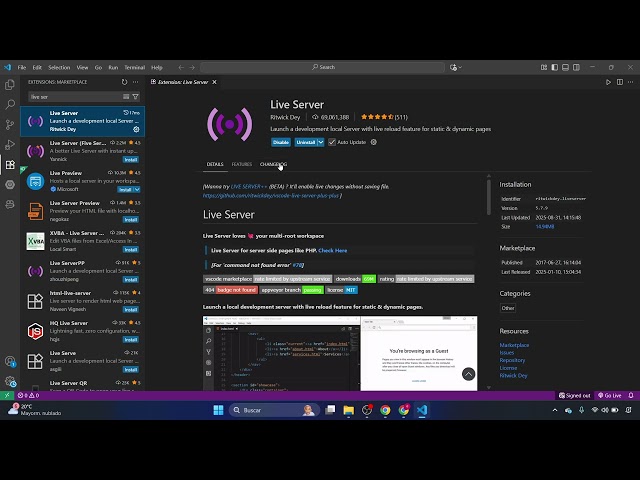Switch to the Features tab
640x480 pixels.
242,164
